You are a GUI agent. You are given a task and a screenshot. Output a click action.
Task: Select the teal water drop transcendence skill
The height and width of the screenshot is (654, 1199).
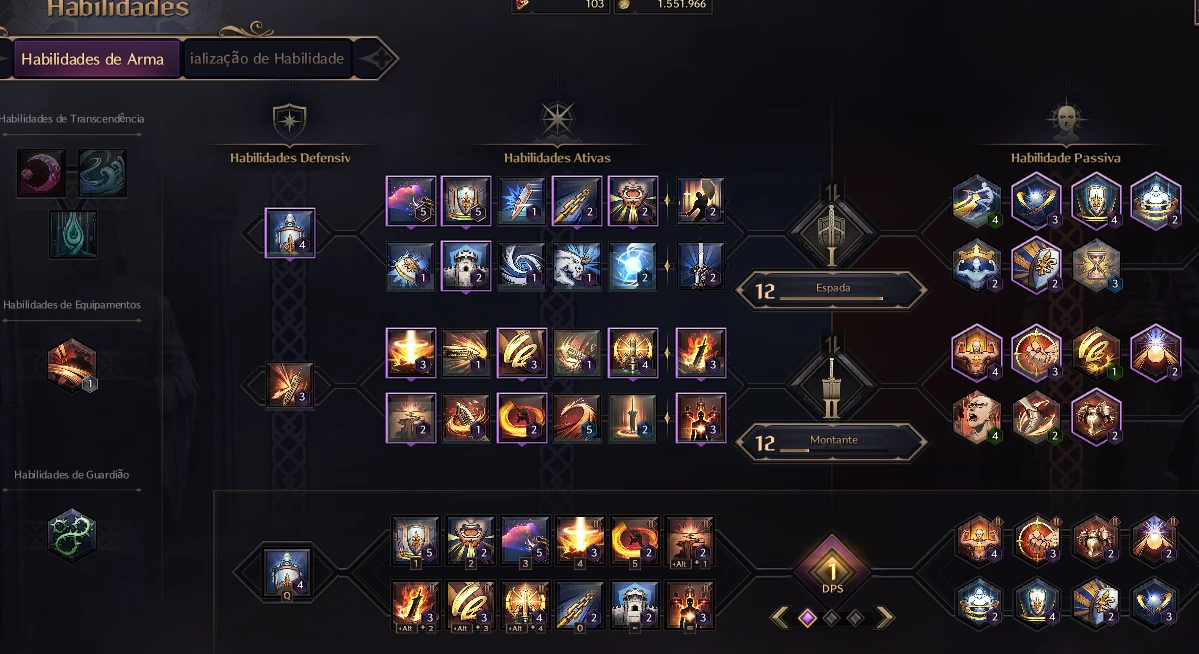73,234
